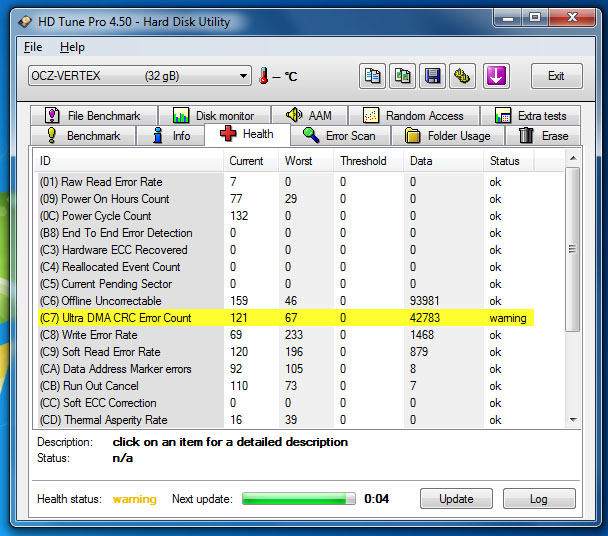Click the Status column header
This screenshot has height=536, width=608.
509,161
